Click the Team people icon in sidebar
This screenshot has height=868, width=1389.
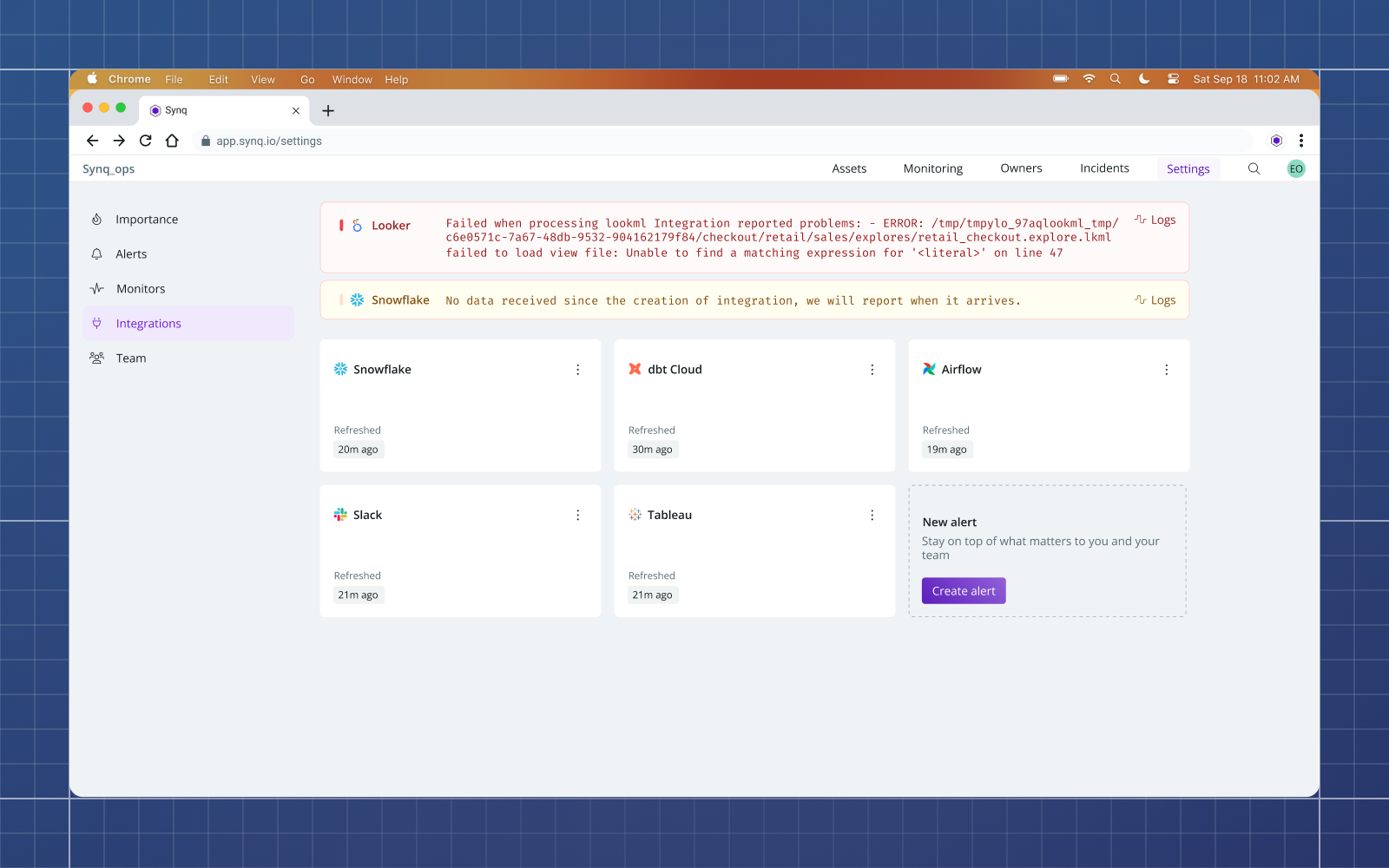(97, 358)
